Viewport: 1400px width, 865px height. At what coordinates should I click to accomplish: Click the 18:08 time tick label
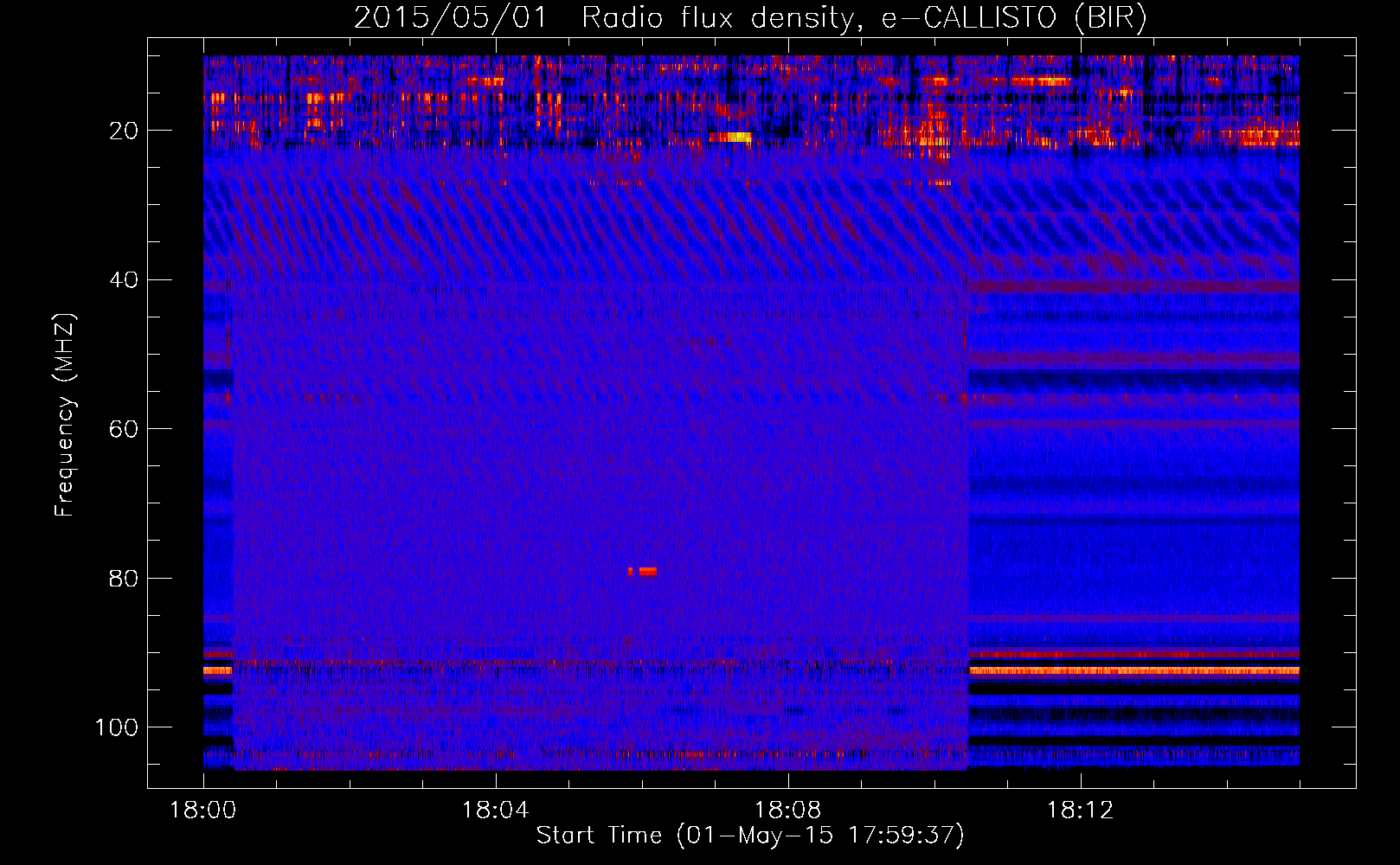click(788, 811)
